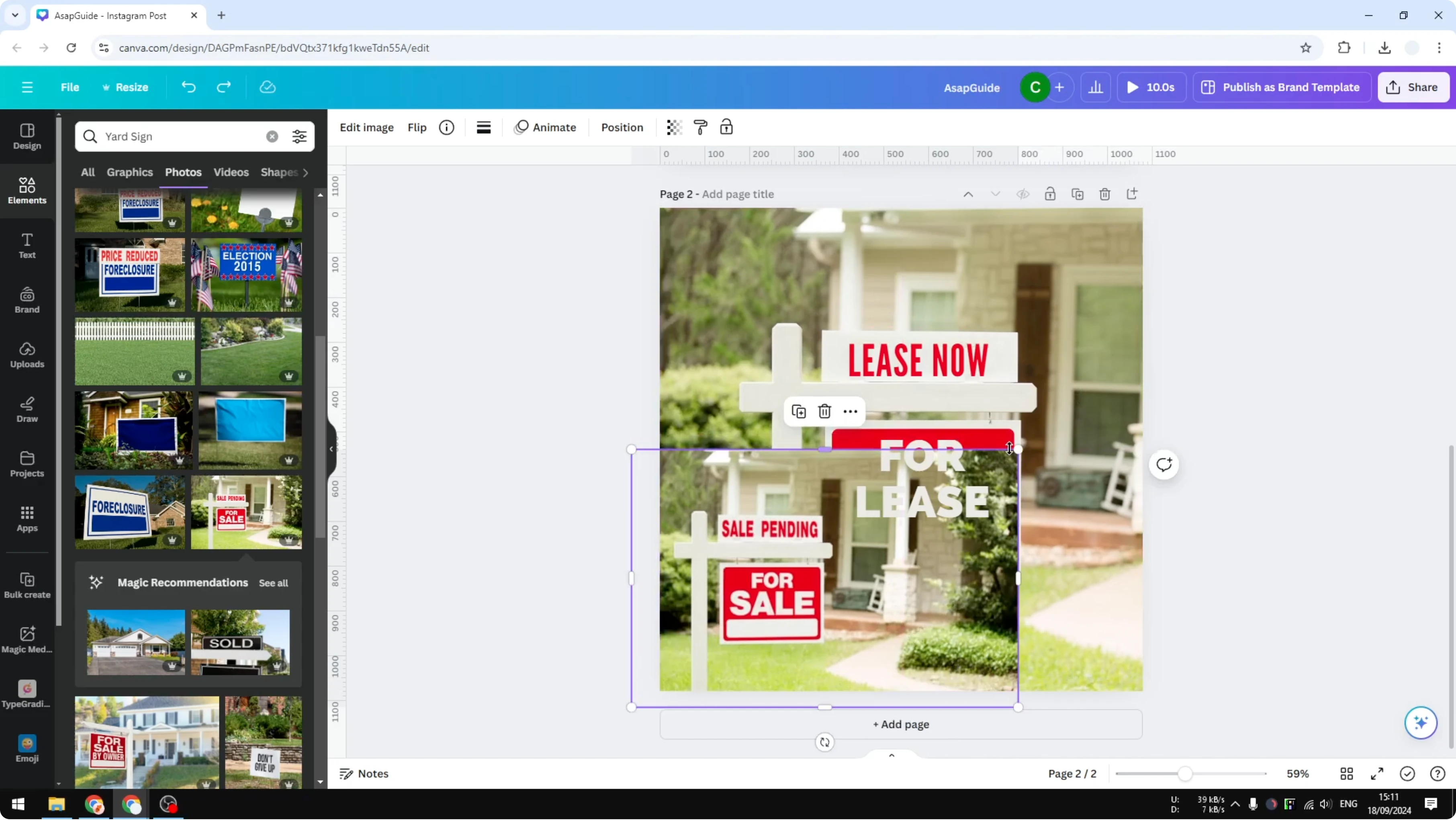The height and width of the screenshot is (820, 1456).
Task: Click the zoom slider handle
Action: pos(1185,774)
